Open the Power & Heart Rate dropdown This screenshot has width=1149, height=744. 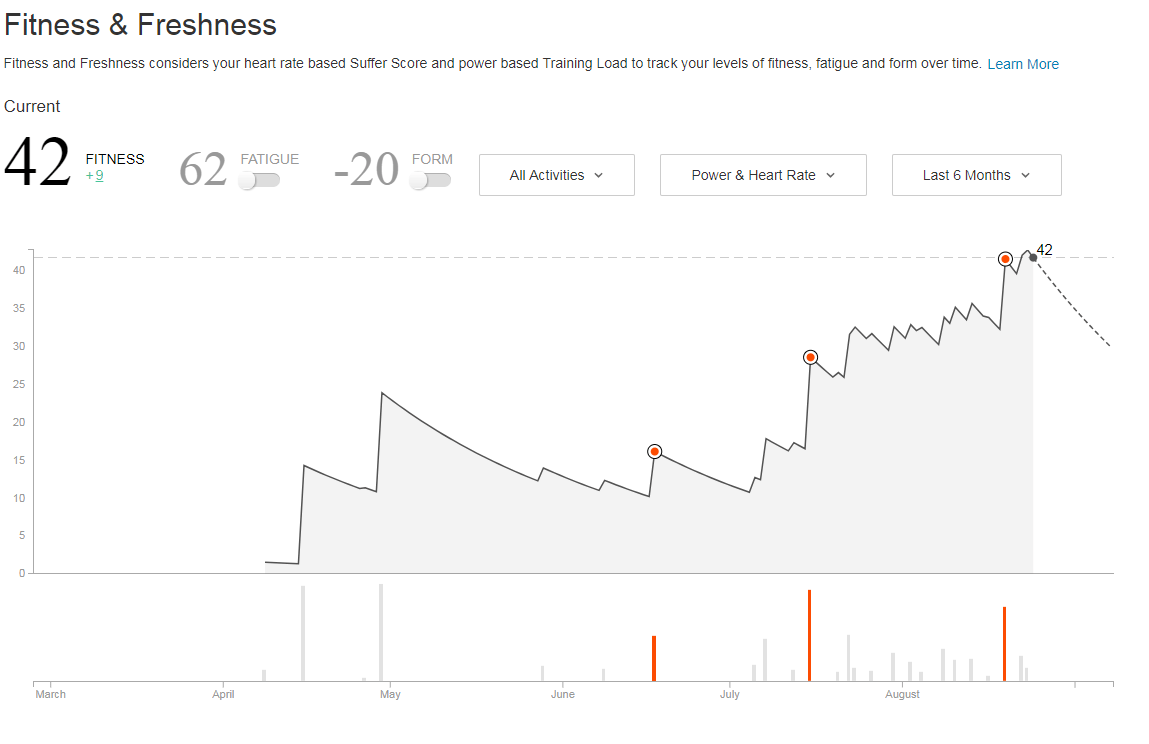pyautogui.click(x=763, y=175)
